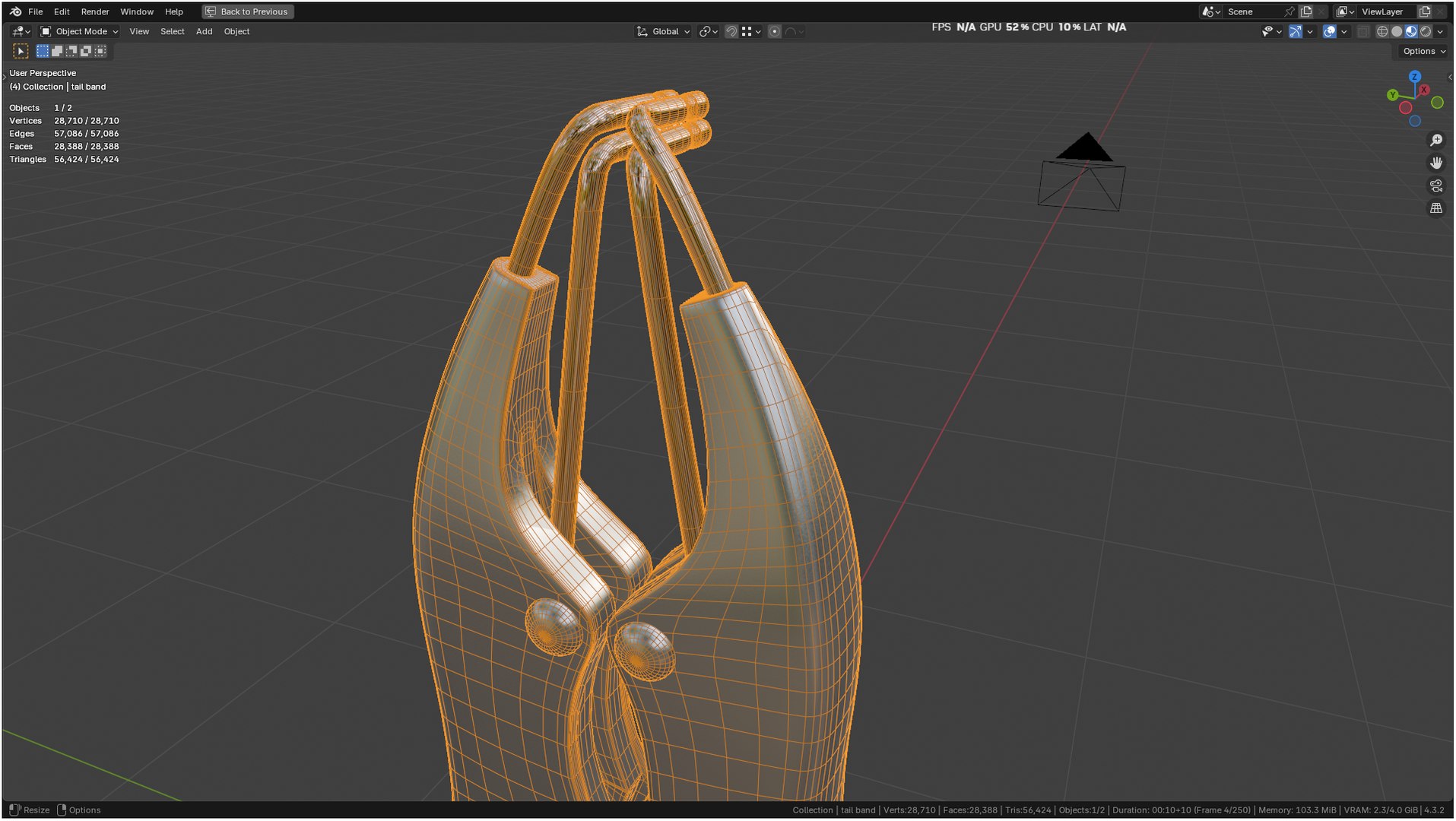This screenshot has height=821, width=1456.
Task: Open the Window menu
Action: [137, 11]
